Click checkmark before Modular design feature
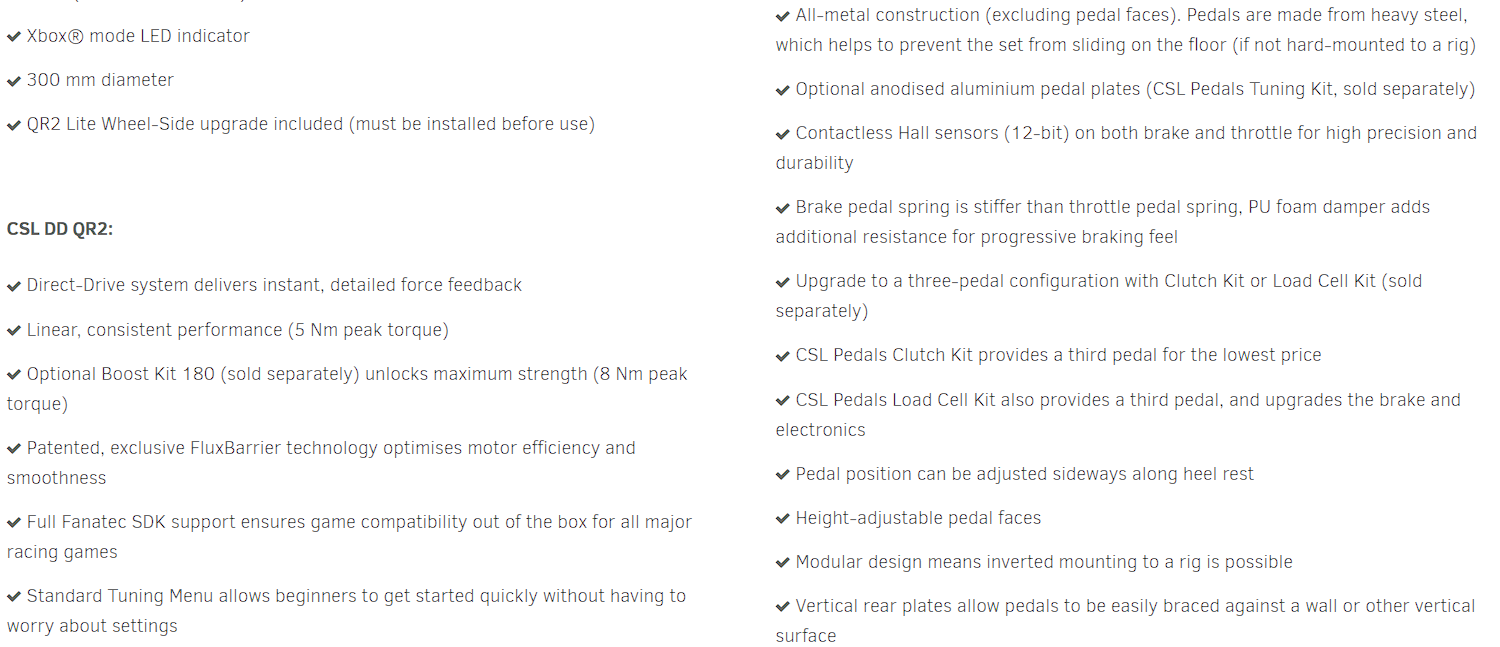 783,563
